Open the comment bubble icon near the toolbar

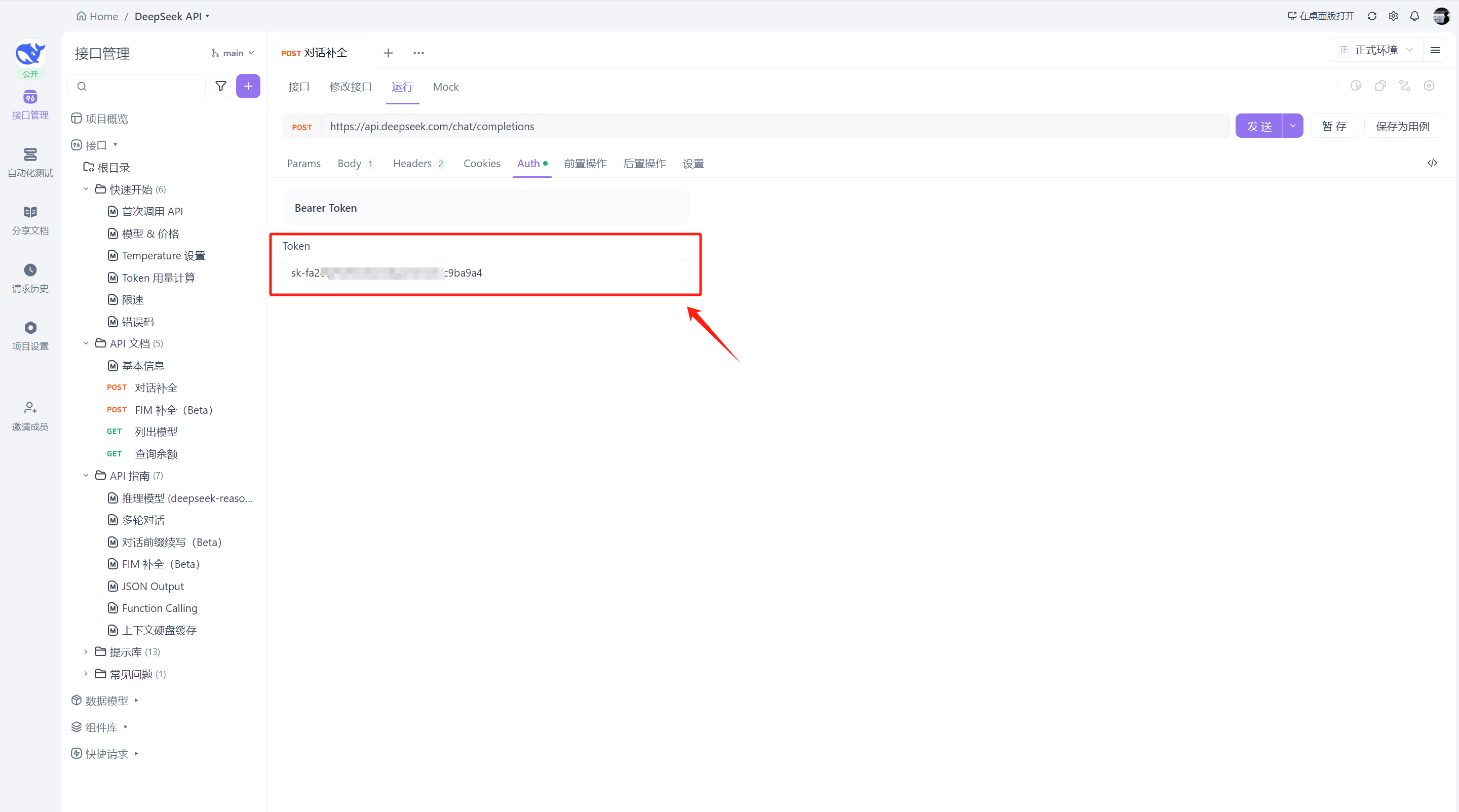[x=1380, y=86]
